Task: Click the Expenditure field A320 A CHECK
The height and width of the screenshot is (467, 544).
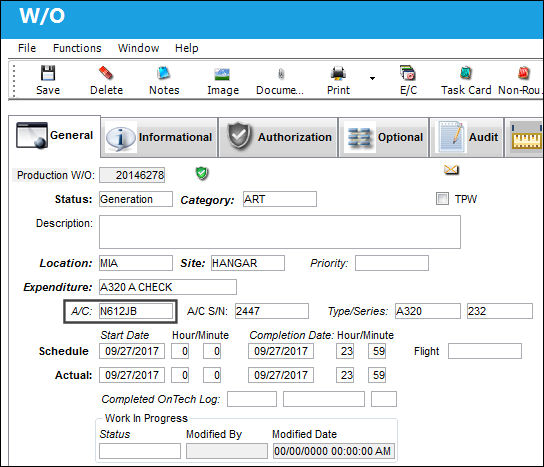Action: [x=168, y=287]
